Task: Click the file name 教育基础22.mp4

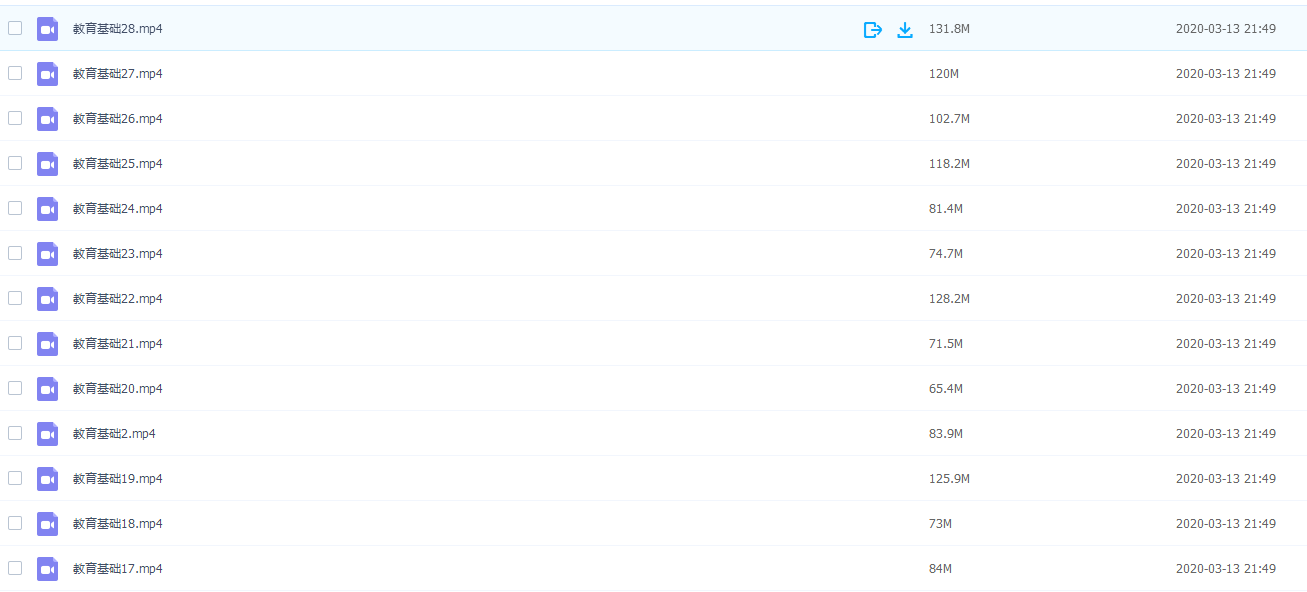Action: coord(118,299)
